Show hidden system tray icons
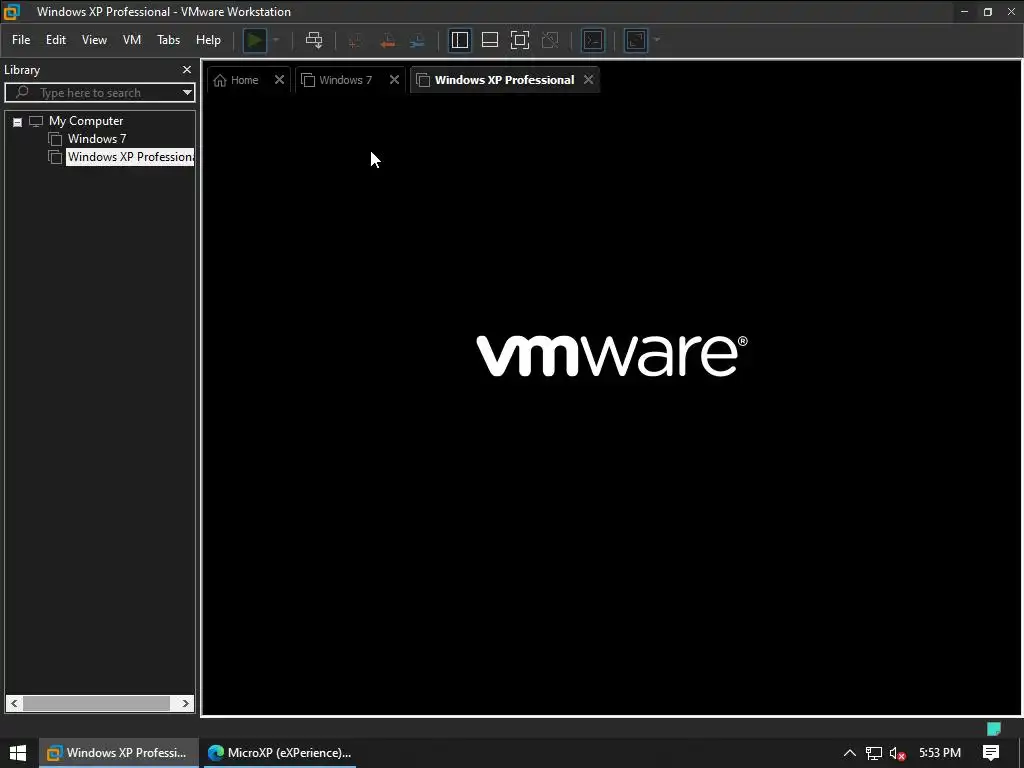Image resolution: width=1024 pixels, height=768 pixels. point(850,753)
